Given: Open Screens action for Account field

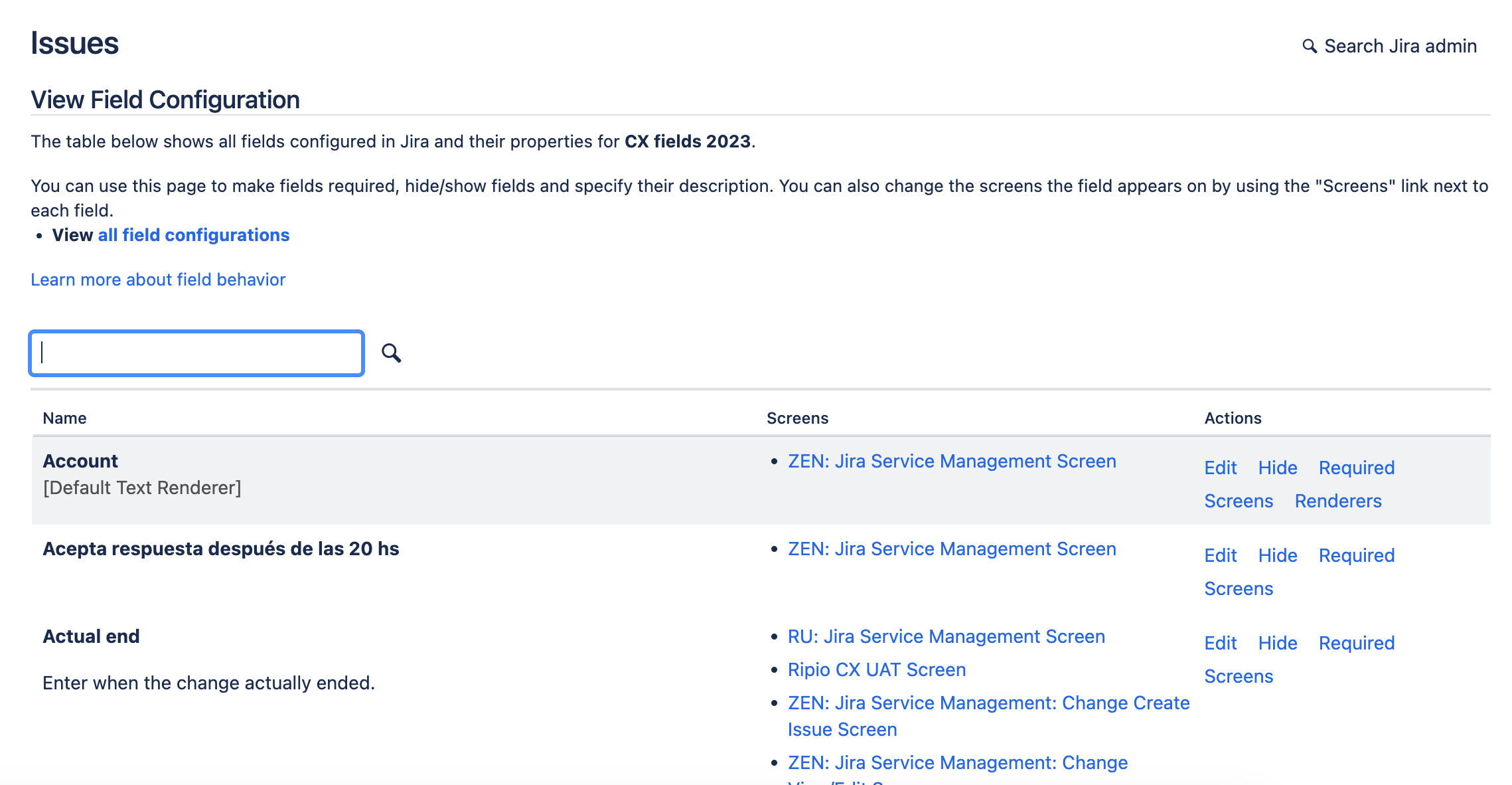Looking at the screenshot, I should point(1239,501).
